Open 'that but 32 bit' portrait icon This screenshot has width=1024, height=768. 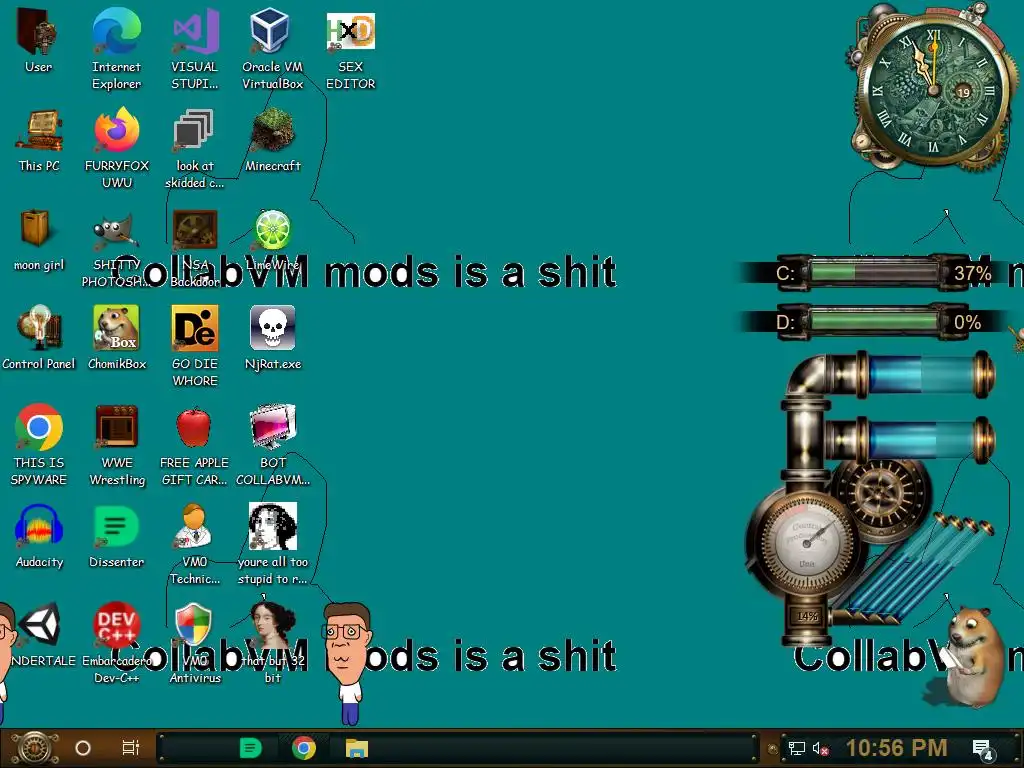click(x=272, y=625)
